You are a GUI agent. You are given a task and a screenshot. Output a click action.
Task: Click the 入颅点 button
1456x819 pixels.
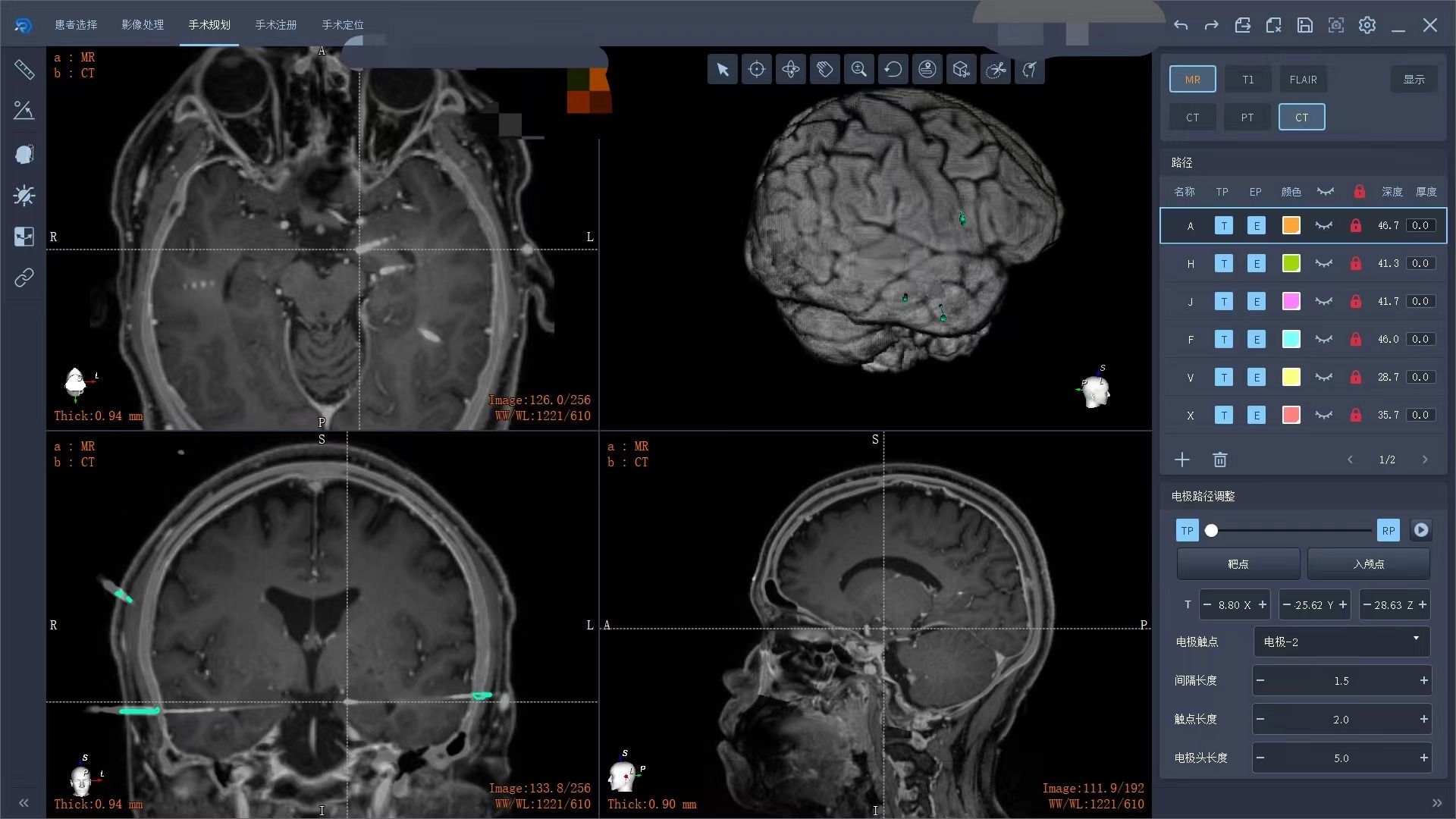(1369, 564)
